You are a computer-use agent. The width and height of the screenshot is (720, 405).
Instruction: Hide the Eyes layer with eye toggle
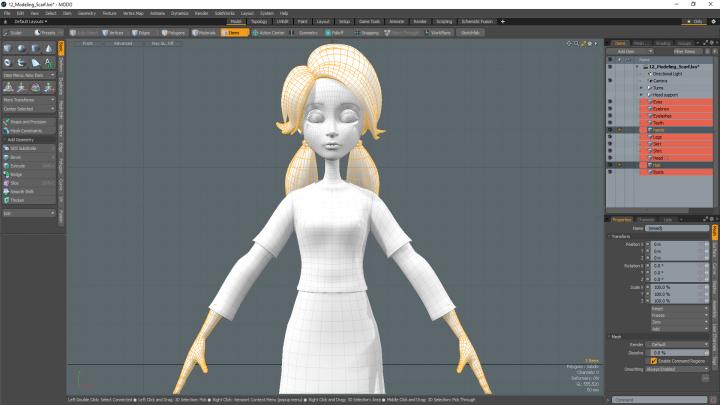610,102
